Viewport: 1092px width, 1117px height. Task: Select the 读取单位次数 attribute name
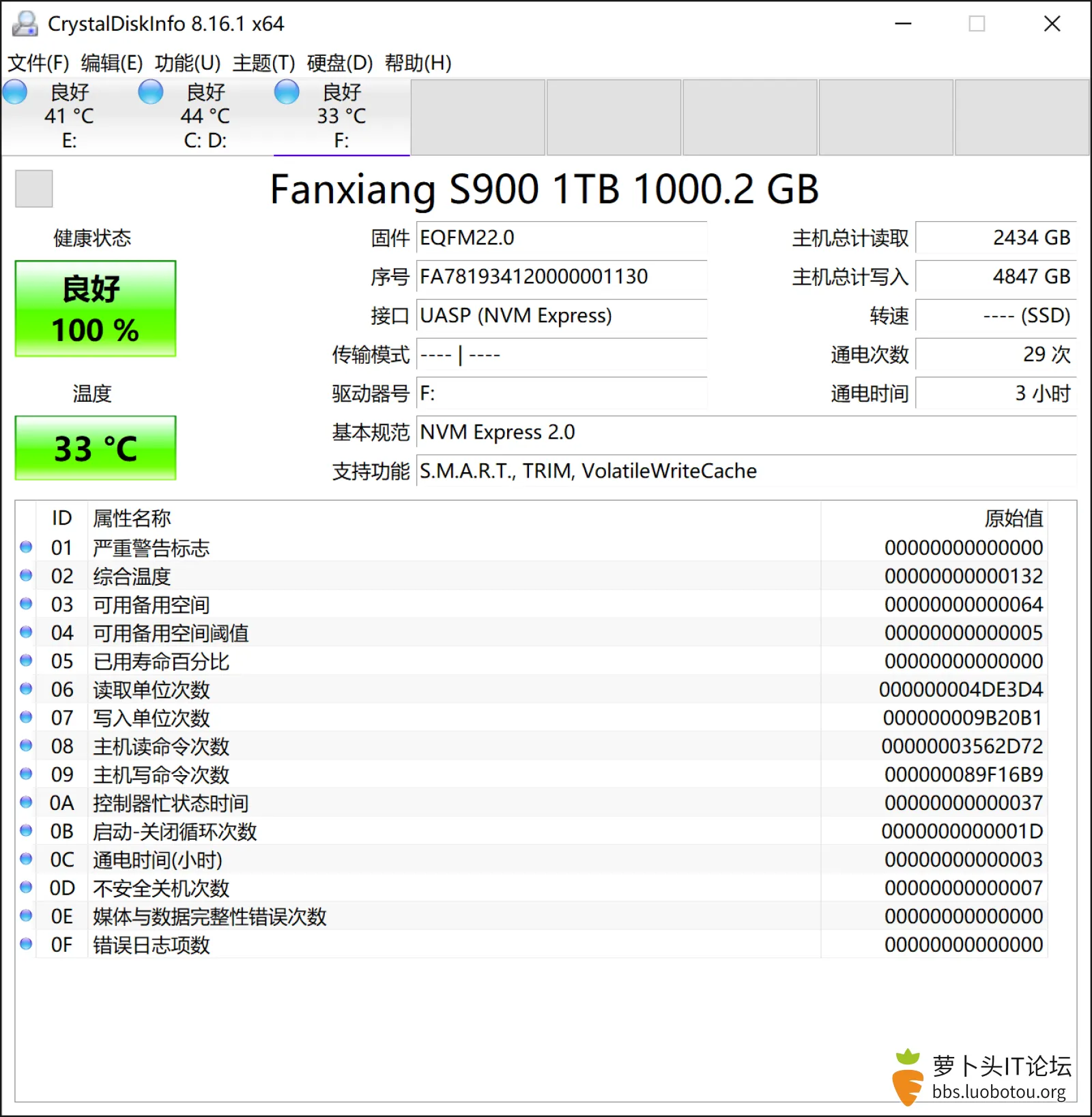pos(152,689)
